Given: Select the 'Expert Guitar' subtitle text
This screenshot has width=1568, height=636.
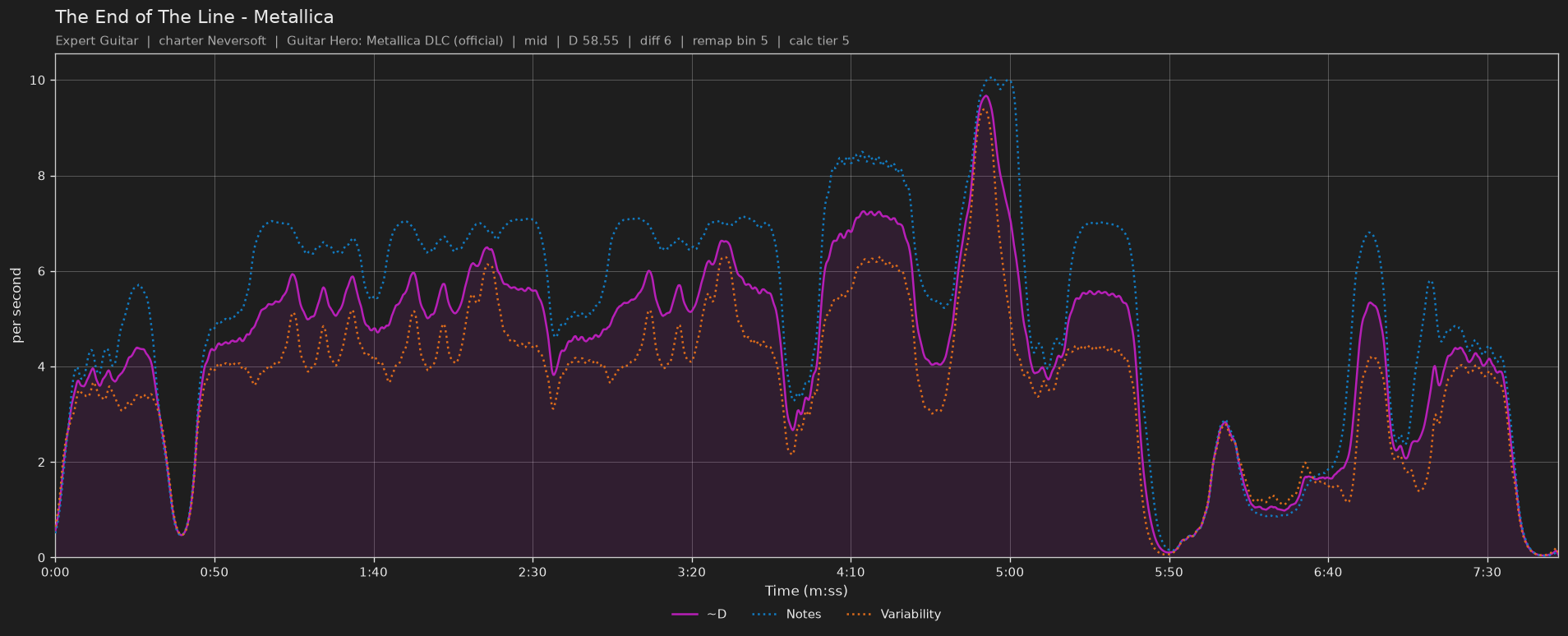Looking at the screenshot, I should point(96,40).
